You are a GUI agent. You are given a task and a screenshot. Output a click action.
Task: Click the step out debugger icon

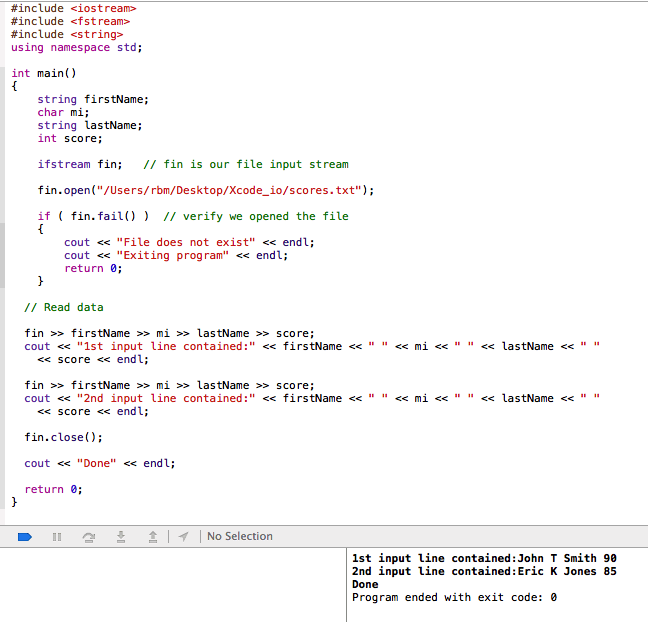click(x=153, y=537)
